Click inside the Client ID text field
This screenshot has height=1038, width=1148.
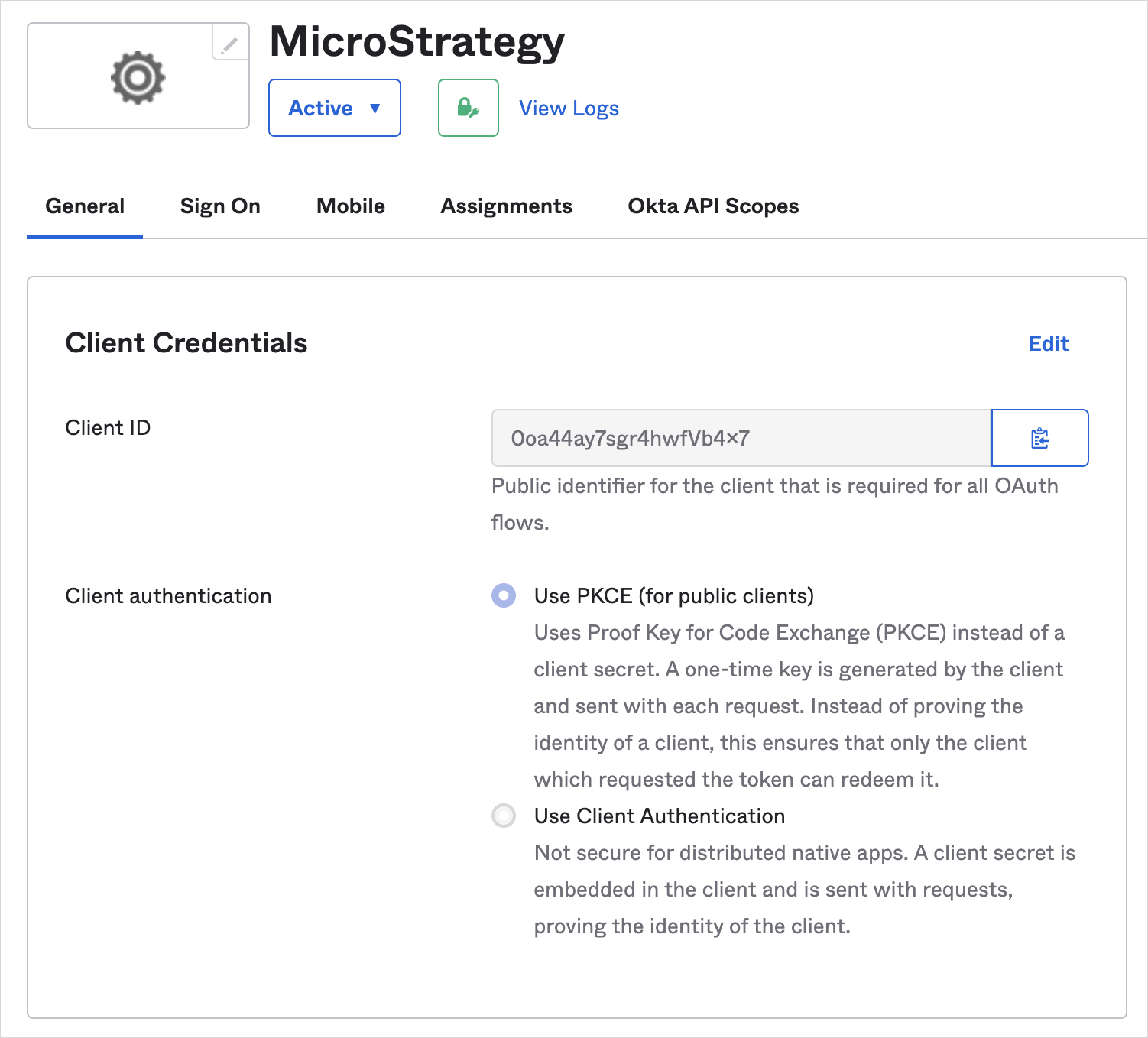[x=740, y=438]
